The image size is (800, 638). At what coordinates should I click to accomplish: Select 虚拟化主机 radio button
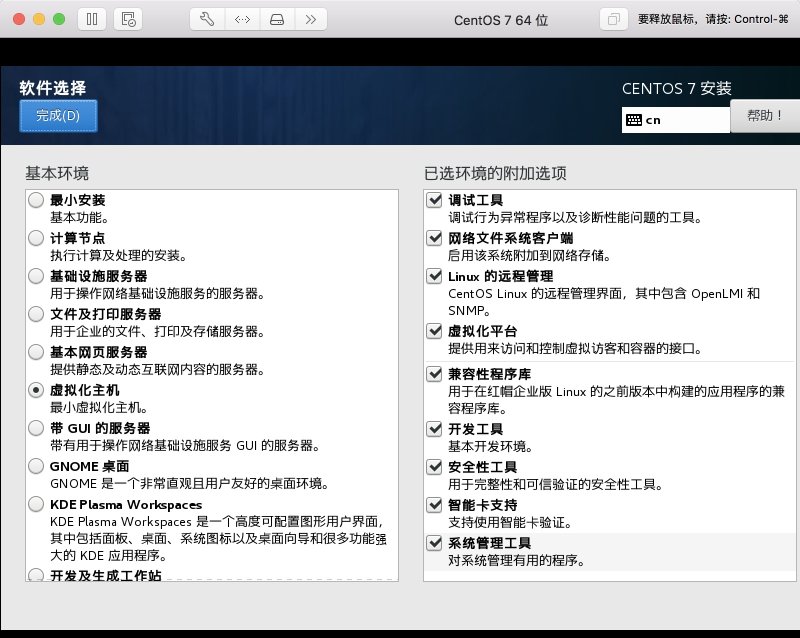(x=36, y=390)
